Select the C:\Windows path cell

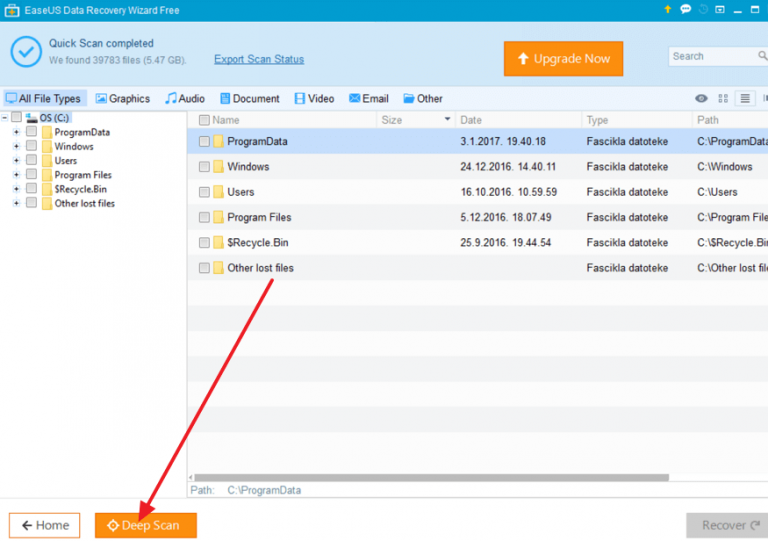click(x=724, y=166)
